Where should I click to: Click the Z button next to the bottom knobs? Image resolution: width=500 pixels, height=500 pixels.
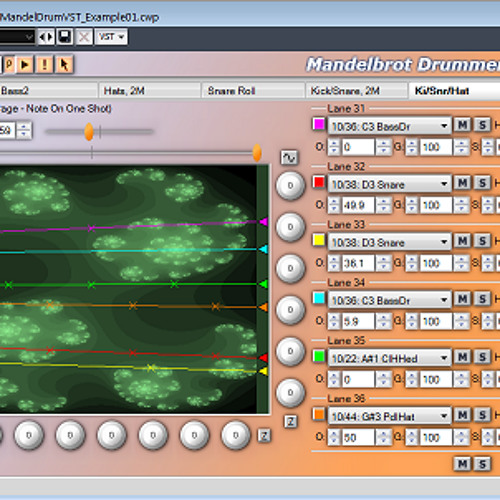264,435
